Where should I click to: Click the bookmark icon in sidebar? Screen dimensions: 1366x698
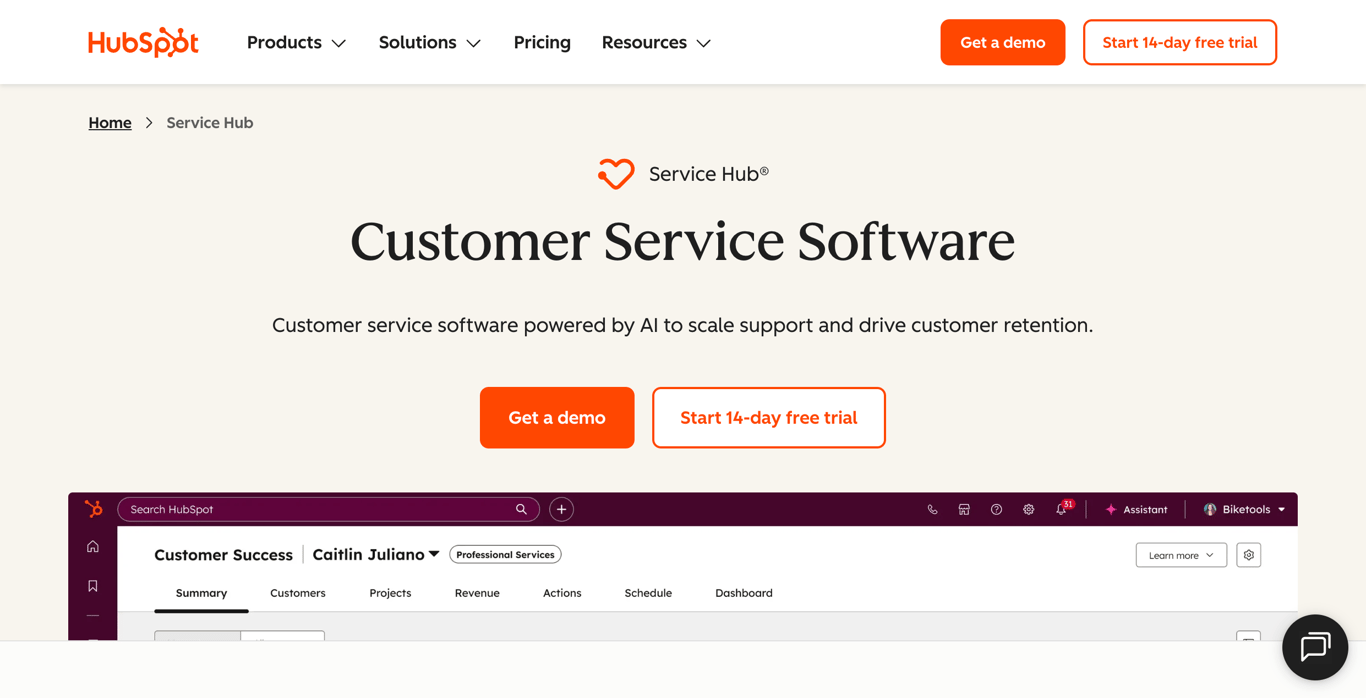click(93, 586)
